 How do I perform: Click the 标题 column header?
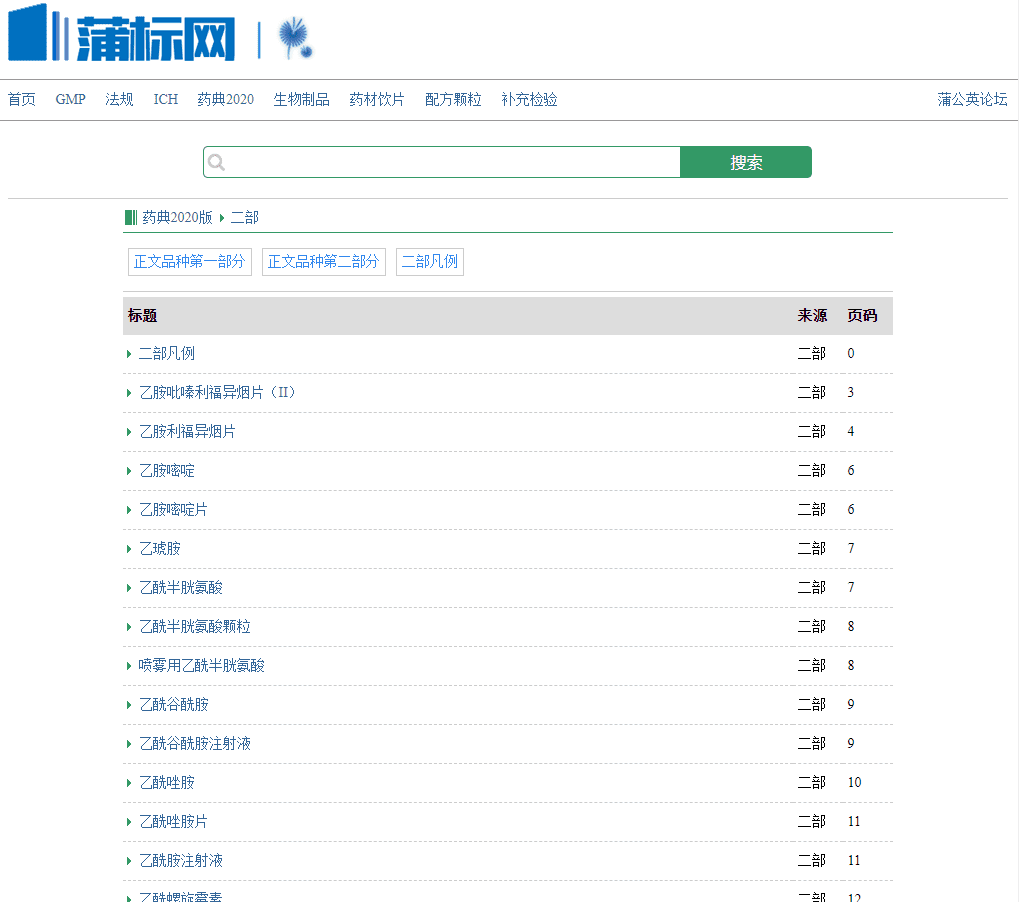click(142, 316)
